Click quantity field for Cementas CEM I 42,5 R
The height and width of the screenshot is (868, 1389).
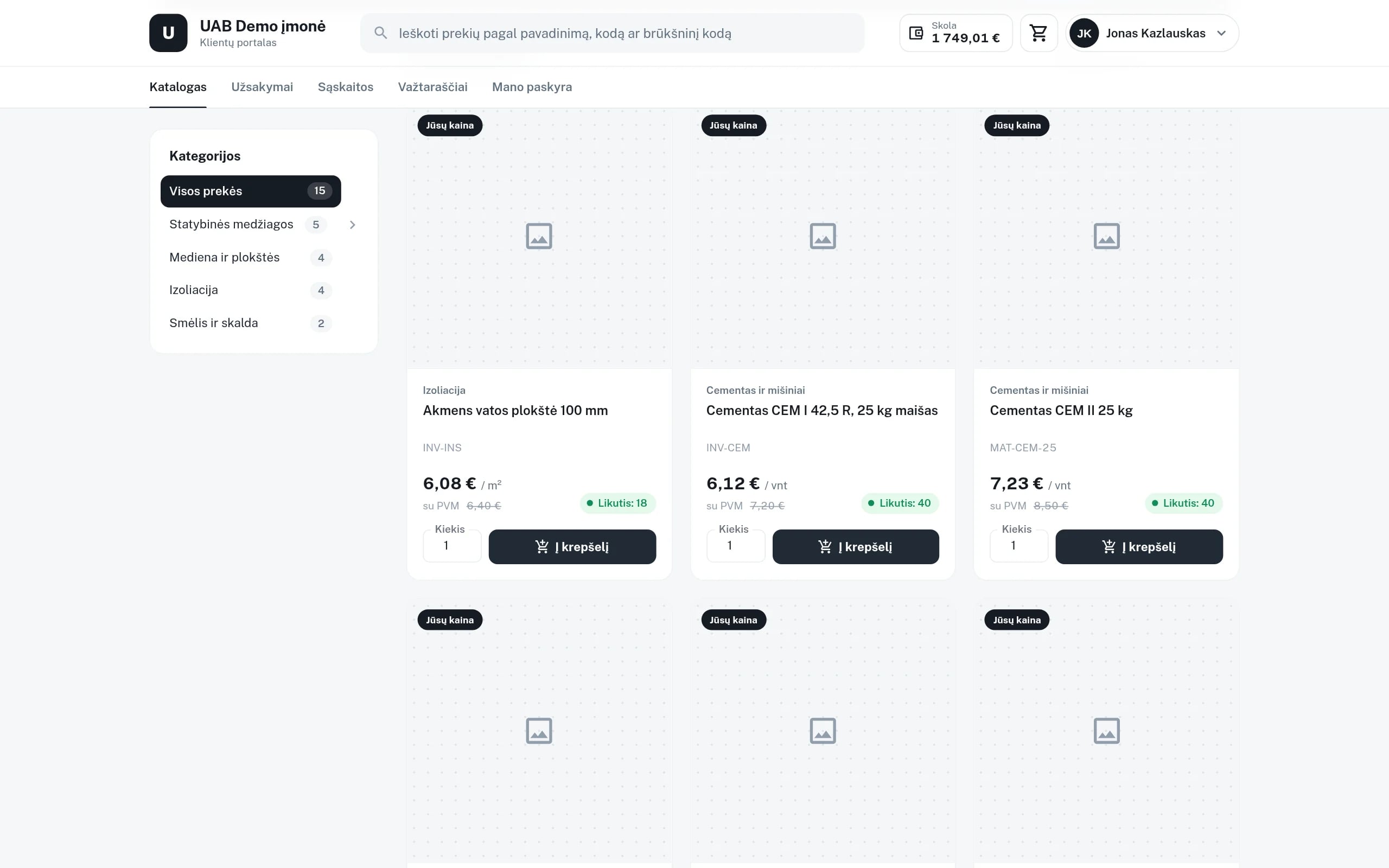click(735, 545)
